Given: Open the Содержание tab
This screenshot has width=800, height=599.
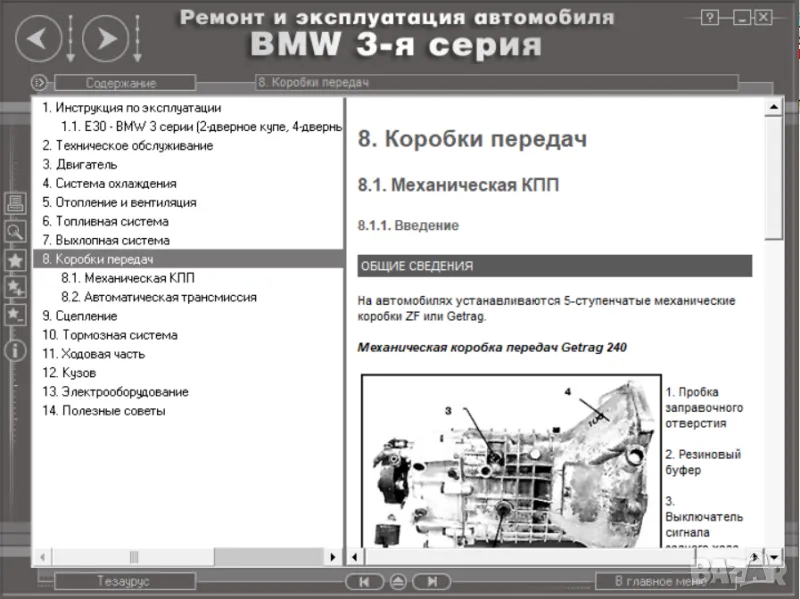Looking at the screenshot, I should coord(120,83).
